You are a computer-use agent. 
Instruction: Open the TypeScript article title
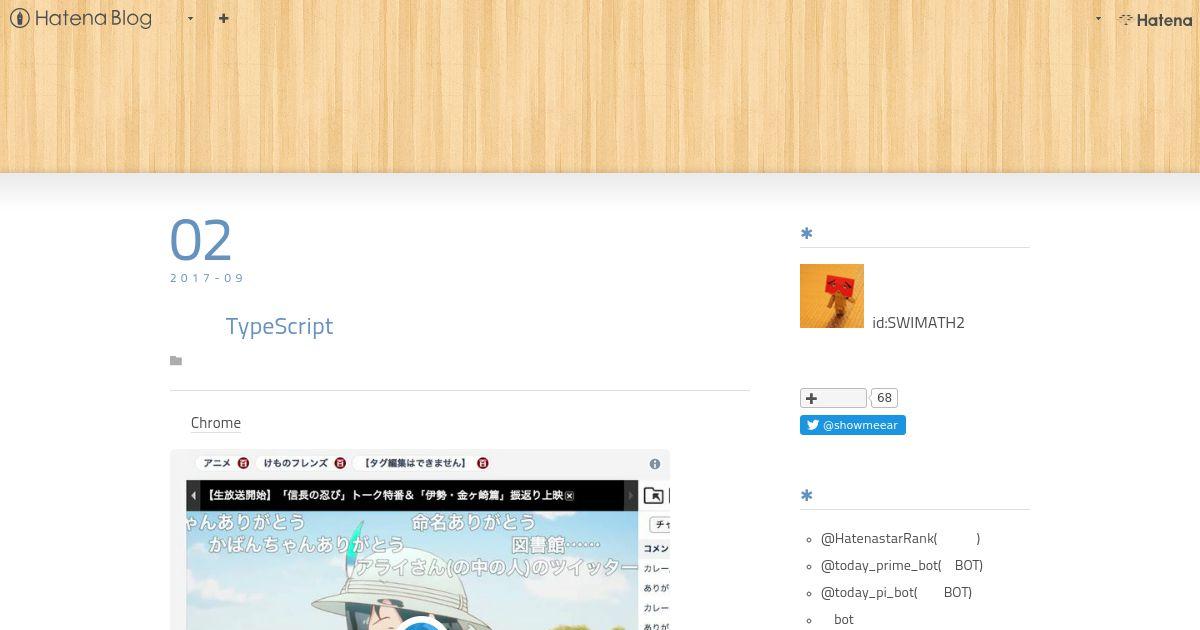[x=279, y=326]
